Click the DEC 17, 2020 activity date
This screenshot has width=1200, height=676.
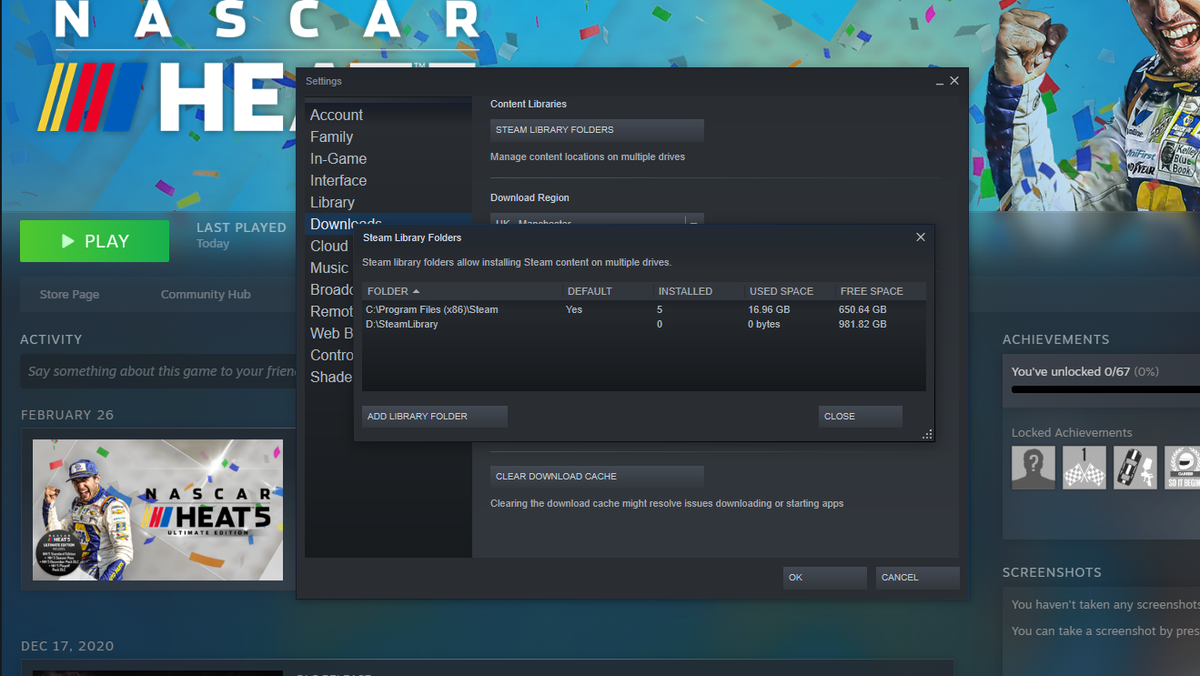tap(67, 646)
